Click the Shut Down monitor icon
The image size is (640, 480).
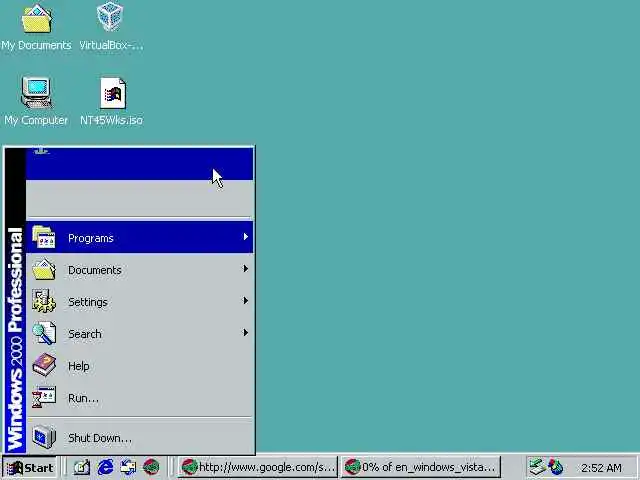(44, 436)
